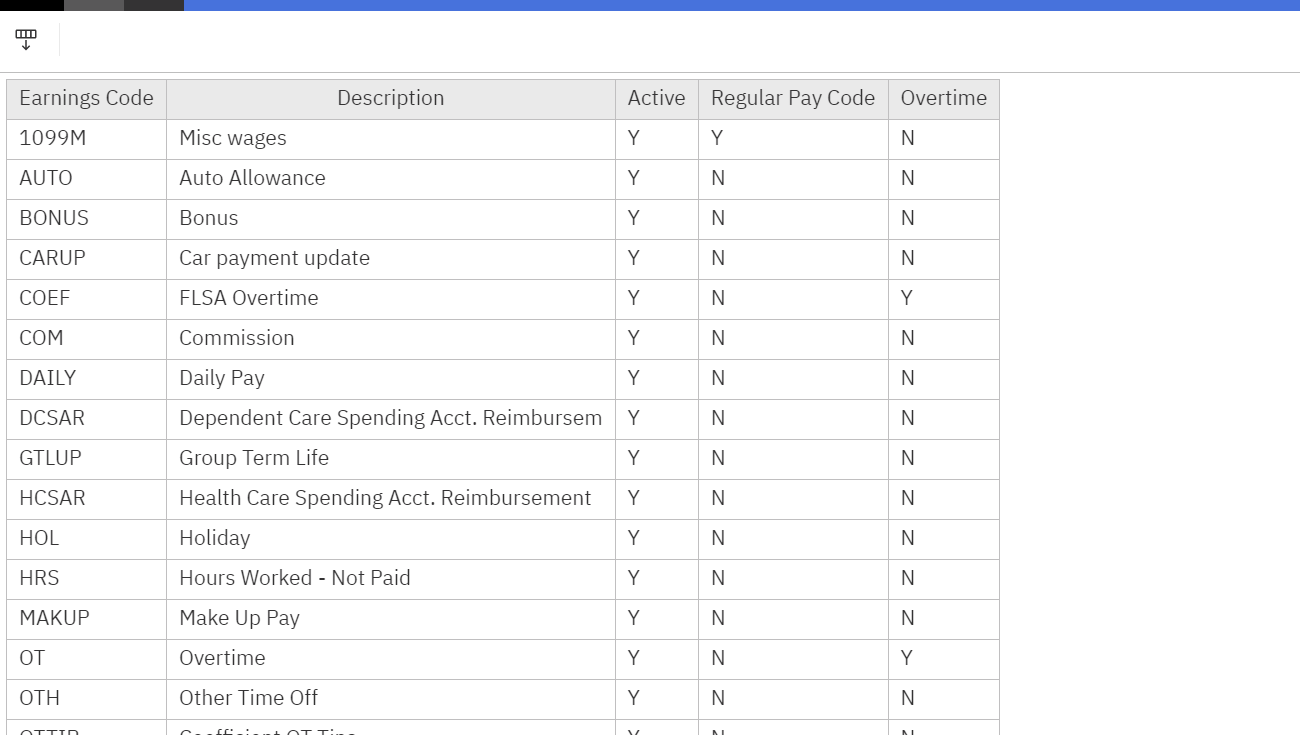Select the HCSAR earnings code cell
Screen dimensions: 1300x735
pyautogui.click(x=86, y=499)
